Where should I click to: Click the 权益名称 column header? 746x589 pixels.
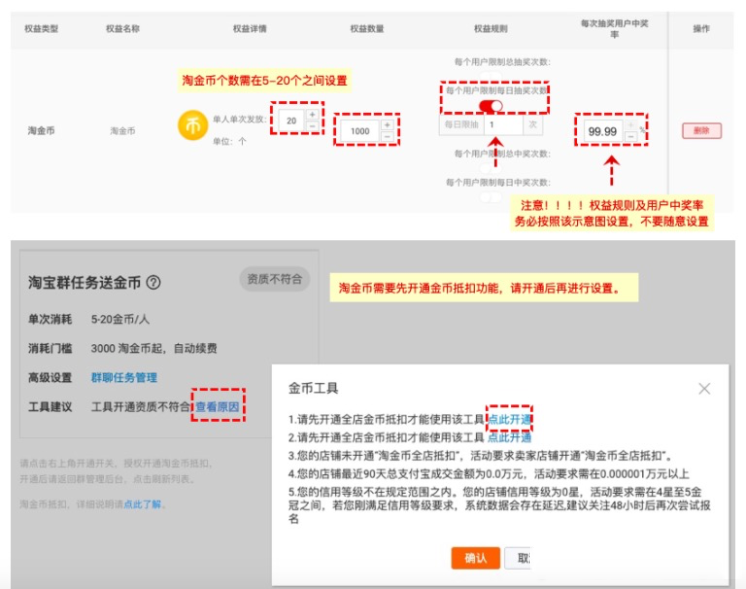[123, 29]
